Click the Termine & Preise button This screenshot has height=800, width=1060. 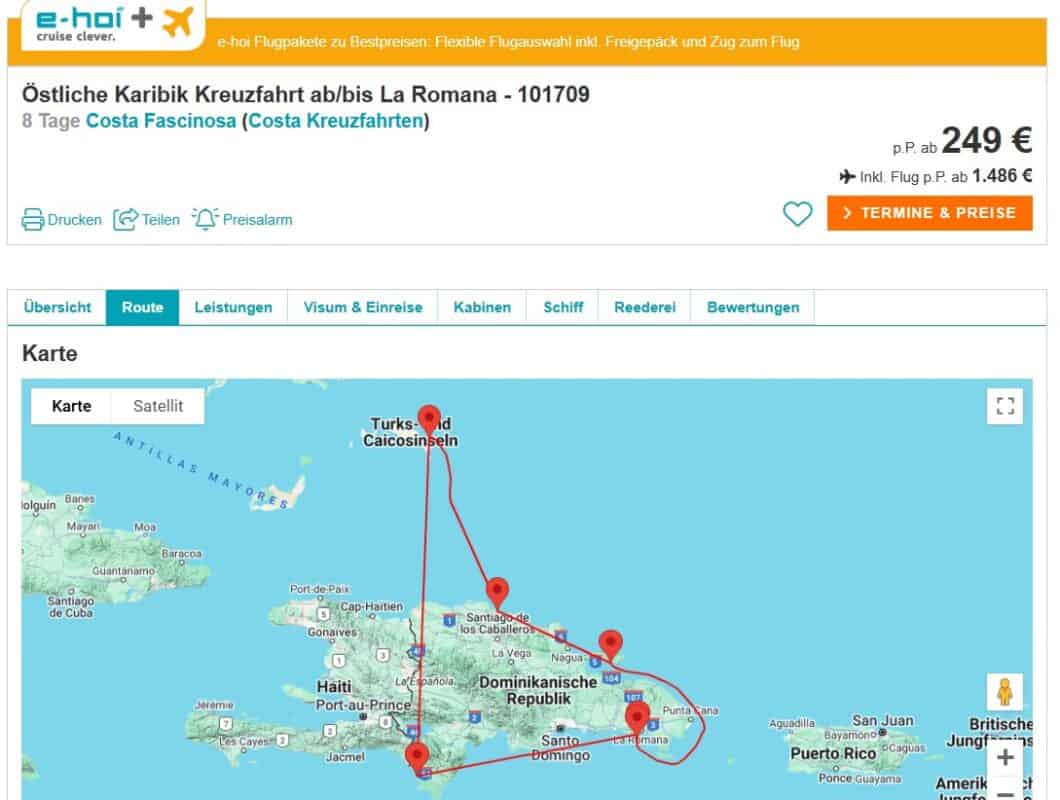click(x=929, y=213)
